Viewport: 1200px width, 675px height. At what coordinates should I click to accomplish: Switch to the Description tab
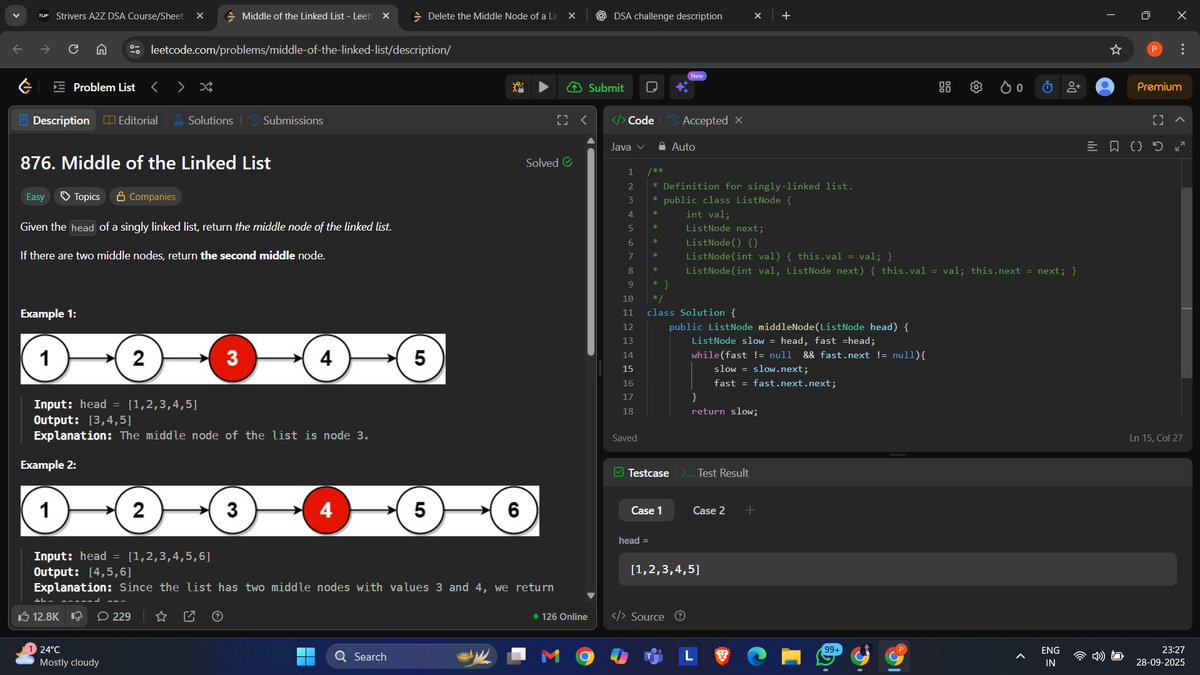pos(54,120)
